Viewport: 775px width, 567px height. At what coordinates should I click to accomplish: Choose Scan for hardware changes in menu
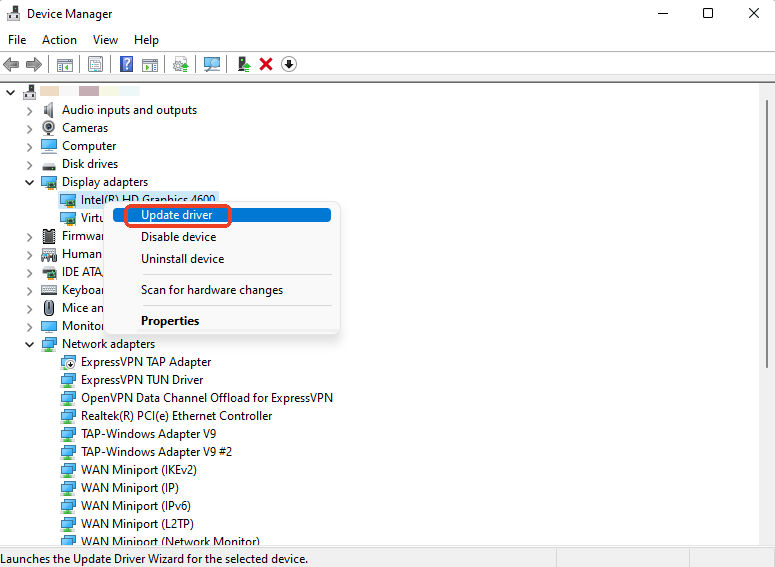[x=222, y=290]
